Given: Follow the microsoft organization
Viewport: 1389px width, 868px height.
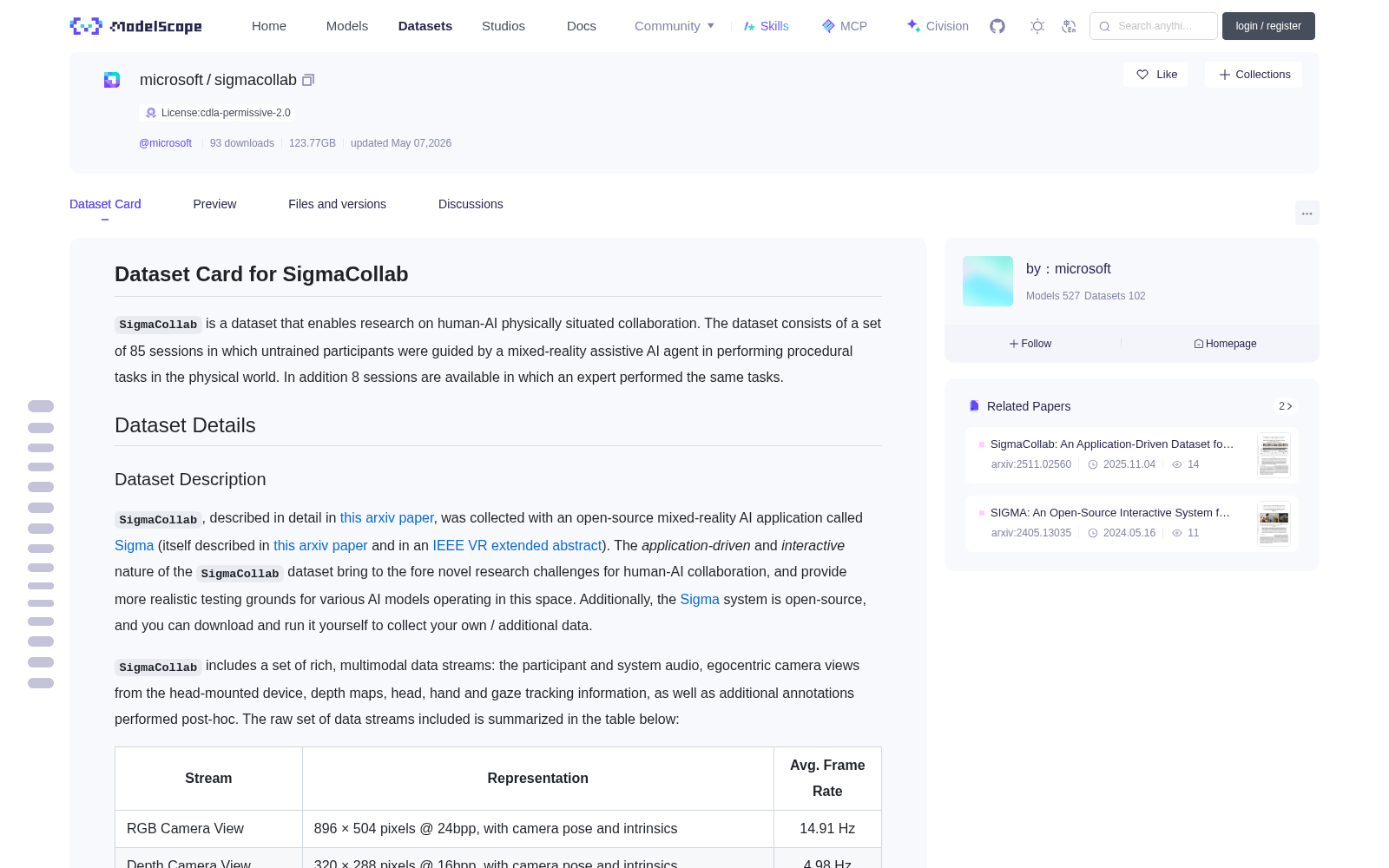Looking at the screenshot, I should pyautogui.click(x=1030, y=344).
